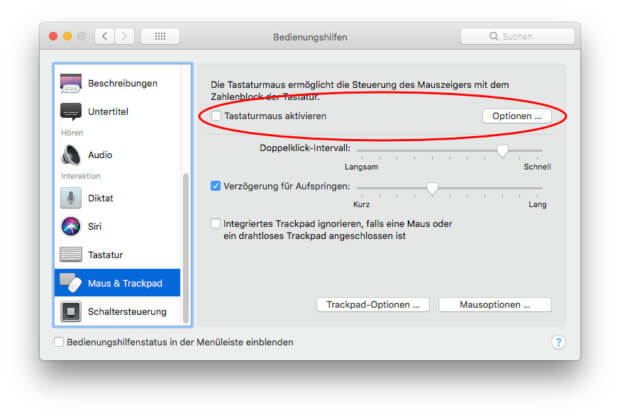Image resolution: width=620 pixels, height=417 pixels.
Task: Click the yellow minimize window button
Action: (x=68, y=36)
